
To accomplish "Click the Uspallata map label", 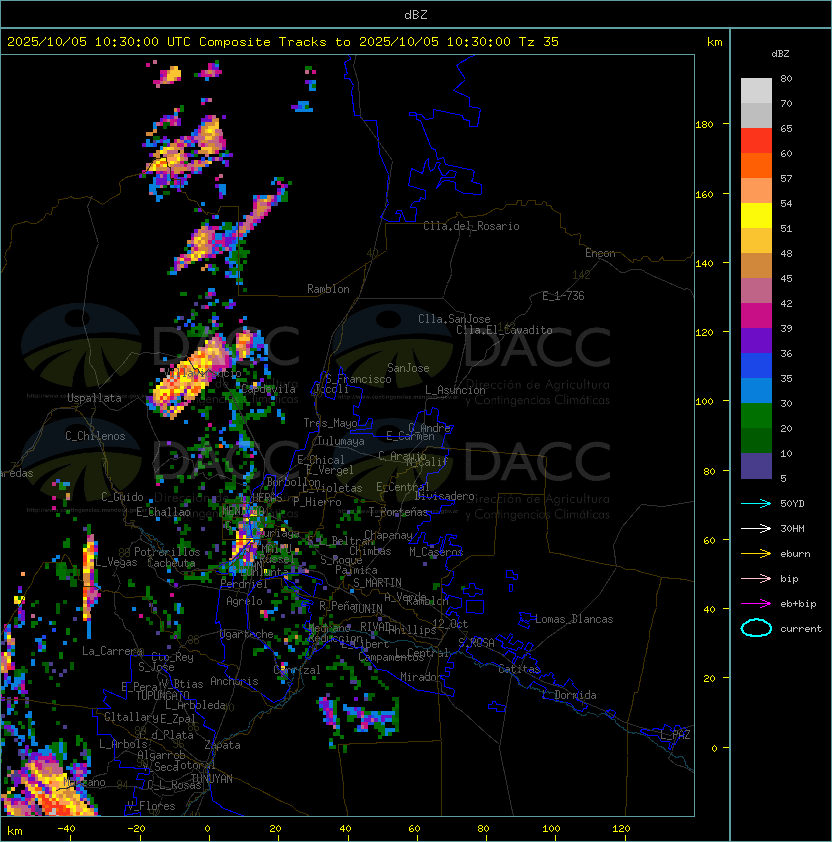I will (94, 398).
